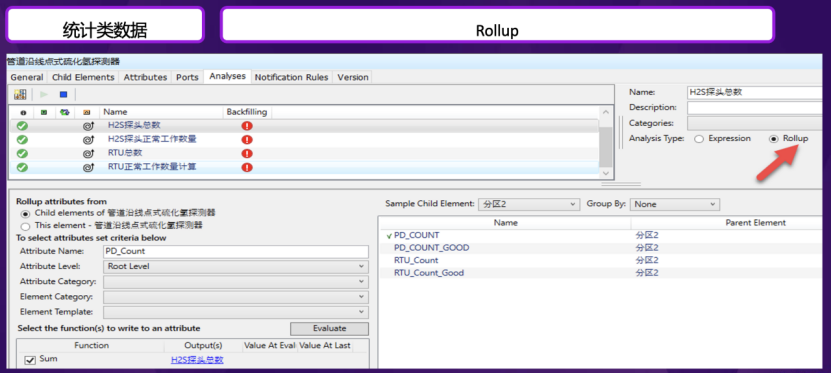Screen dimensions: 831x373
Task: Click the rollup type icon beside H2S探头正常工作数量
Action: (88, 140)
